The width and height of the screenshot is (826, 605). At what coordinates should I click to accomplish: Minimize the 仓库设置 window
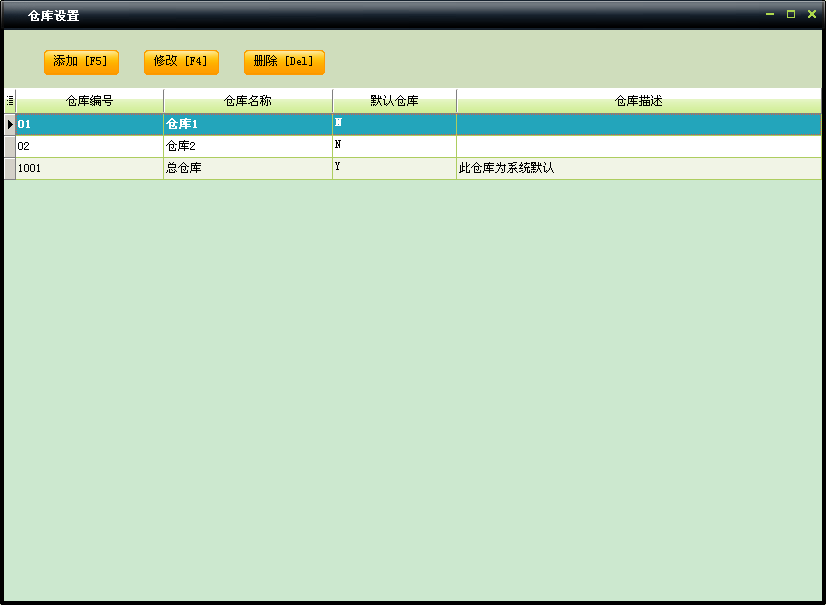click(x=770, y=14)
